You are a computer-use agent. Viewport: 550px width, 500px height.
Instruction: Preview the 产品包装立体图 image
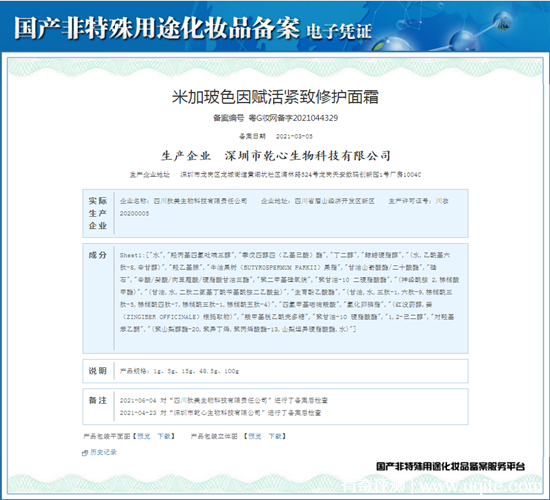tap(255, 436)
